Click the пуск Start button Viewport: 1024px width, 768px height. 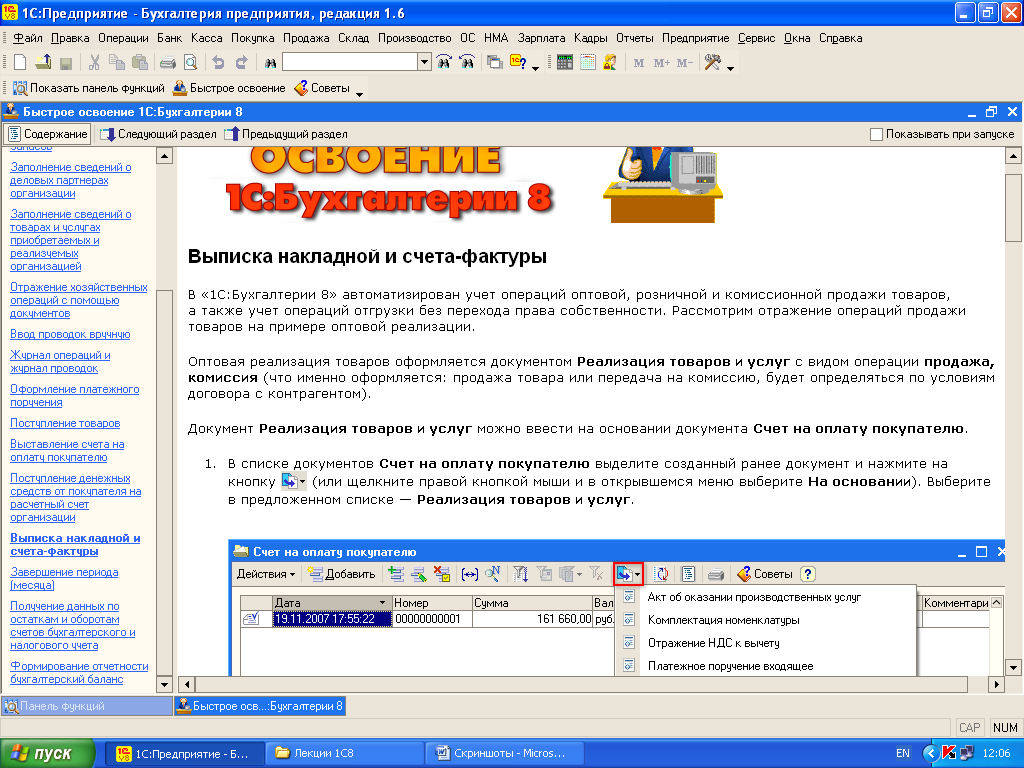coord(47,754)
